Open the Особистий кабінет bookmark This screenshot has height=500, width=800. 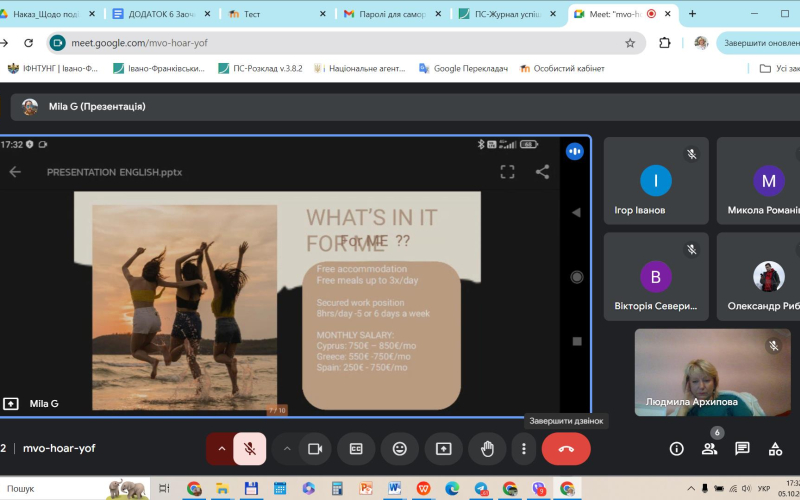pos(562,68)
